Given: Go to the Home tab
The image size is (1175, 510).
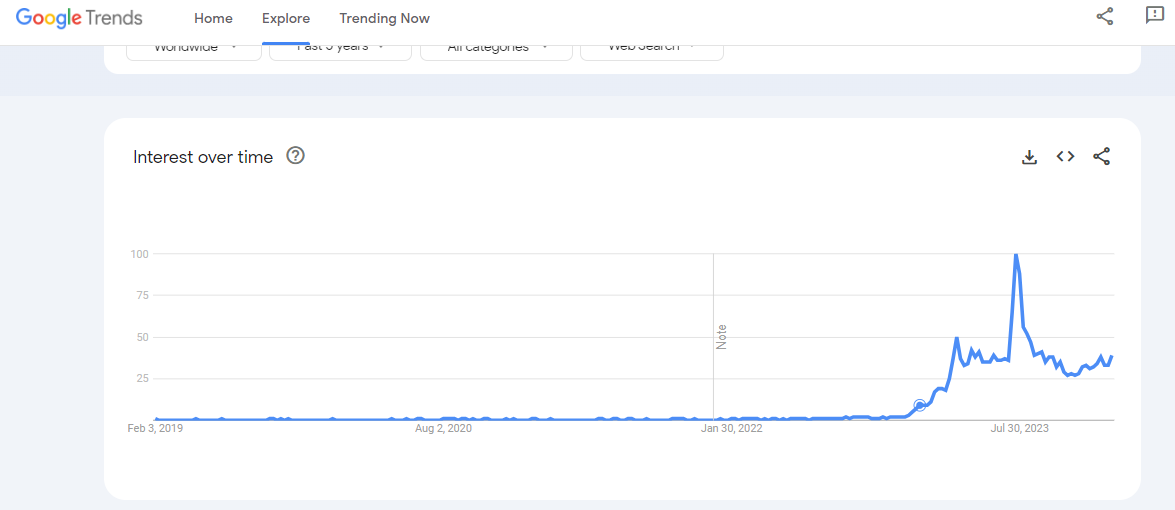Looking at the screenshot, I should [213, 18].
